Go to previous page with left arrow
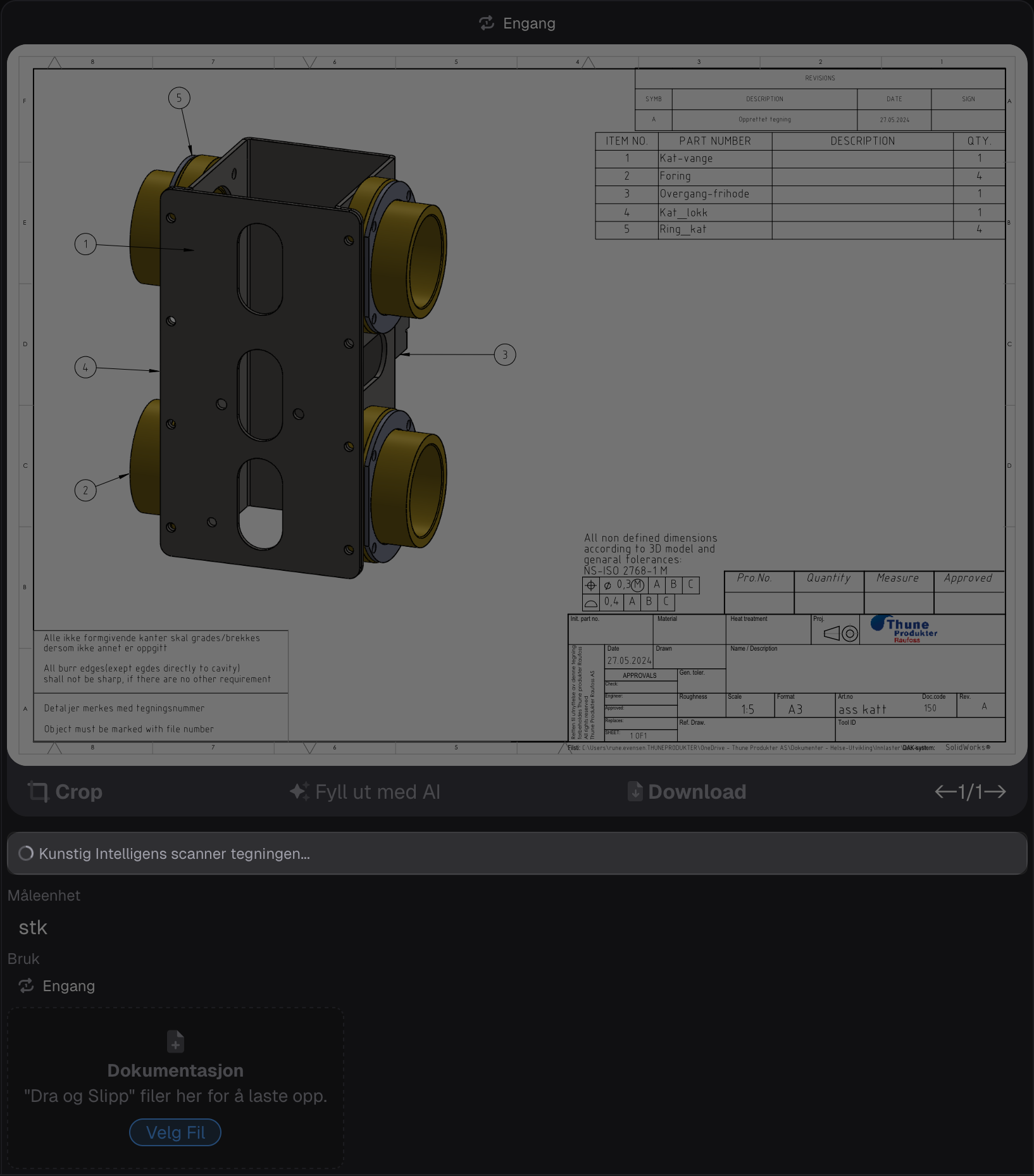Screen dimensions: 1034x1176 945,792
